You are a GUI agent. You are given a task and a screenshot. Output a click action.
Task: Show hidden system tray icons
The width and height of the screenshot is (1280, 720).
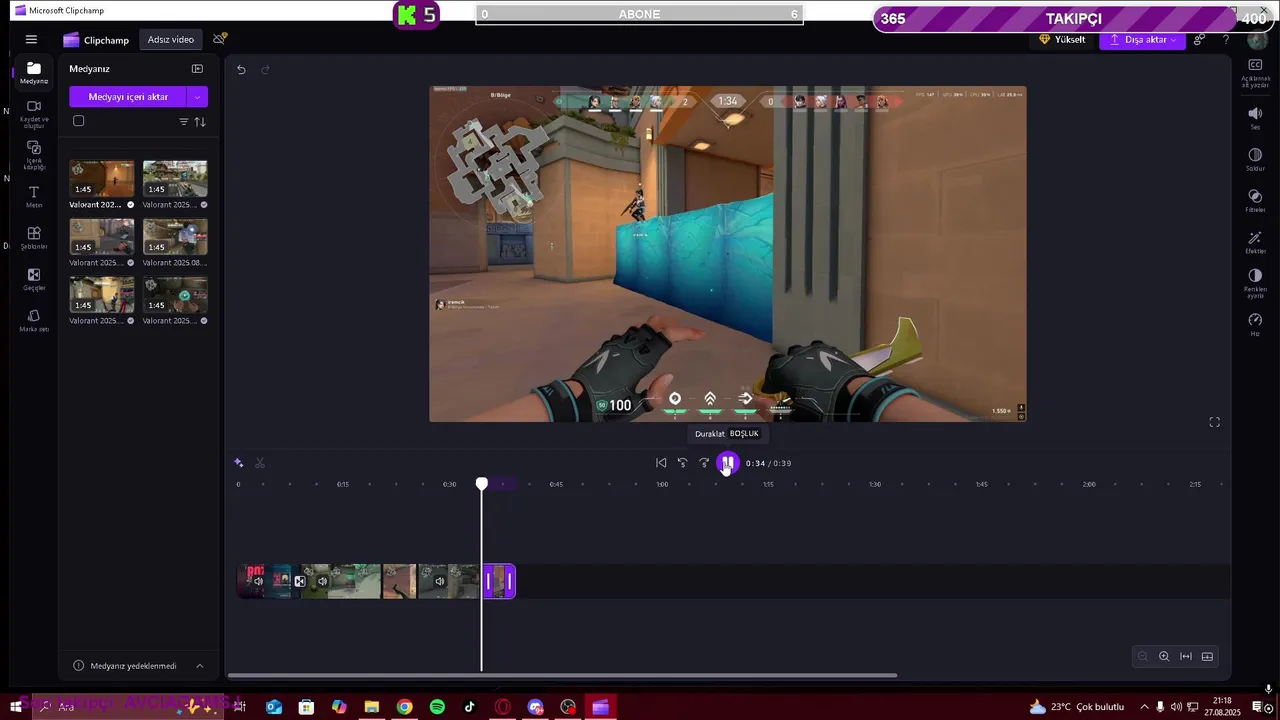pyautogui.click(x=1144, y=707)
